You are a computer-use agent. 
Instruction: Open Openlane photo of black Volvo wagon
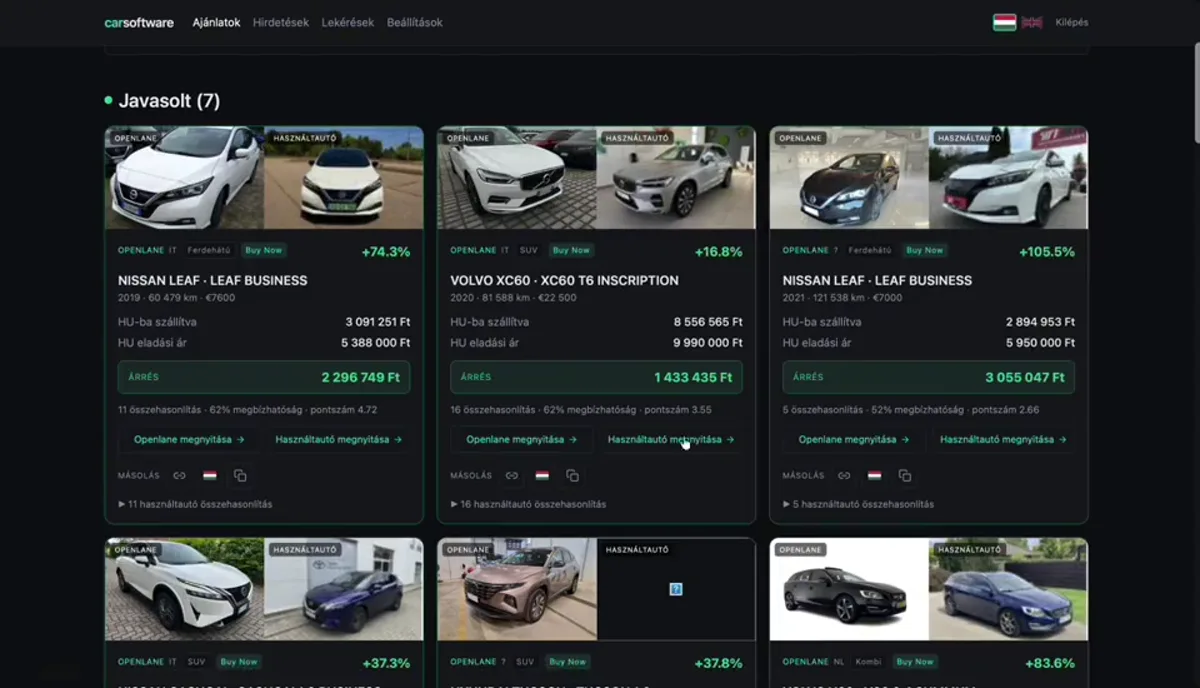[x=850, y=590]
